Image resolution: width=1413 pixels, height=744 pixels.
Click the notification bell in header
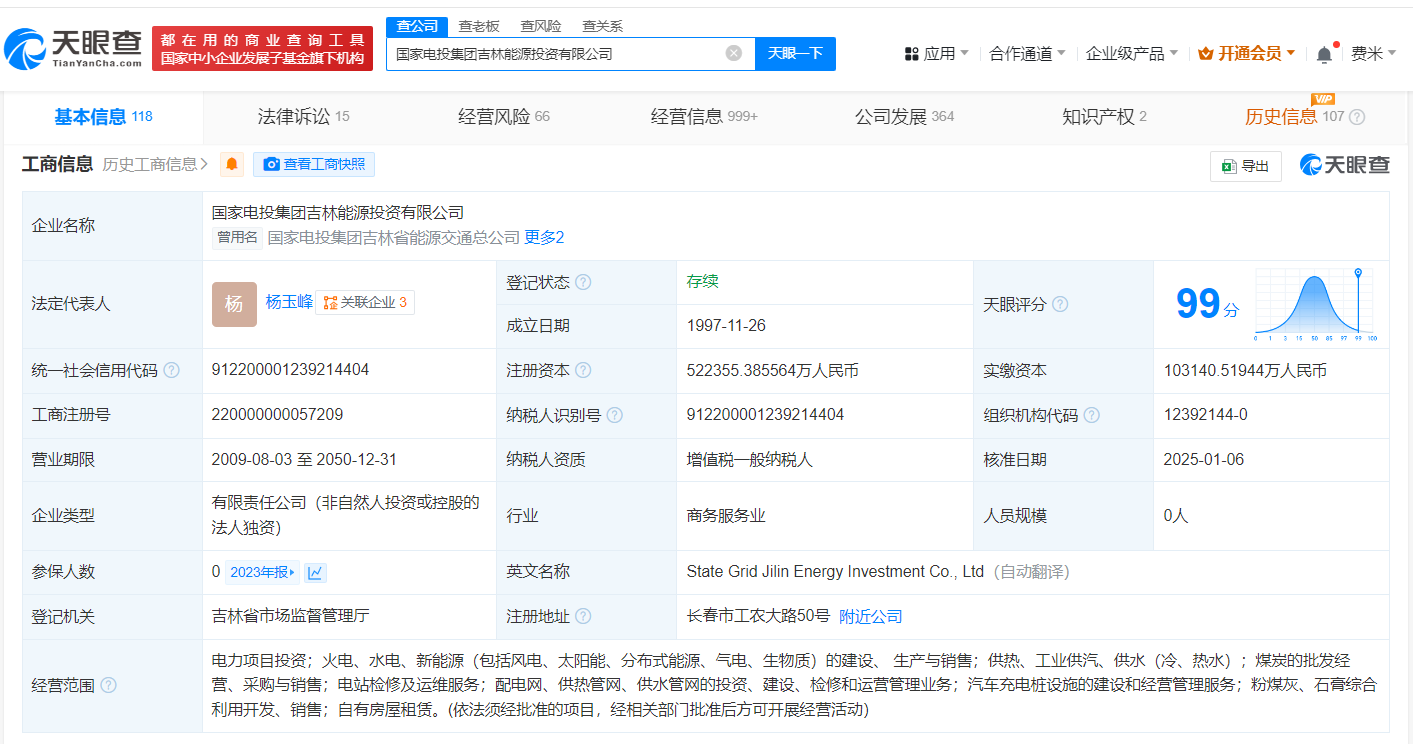pos(1324,54)
